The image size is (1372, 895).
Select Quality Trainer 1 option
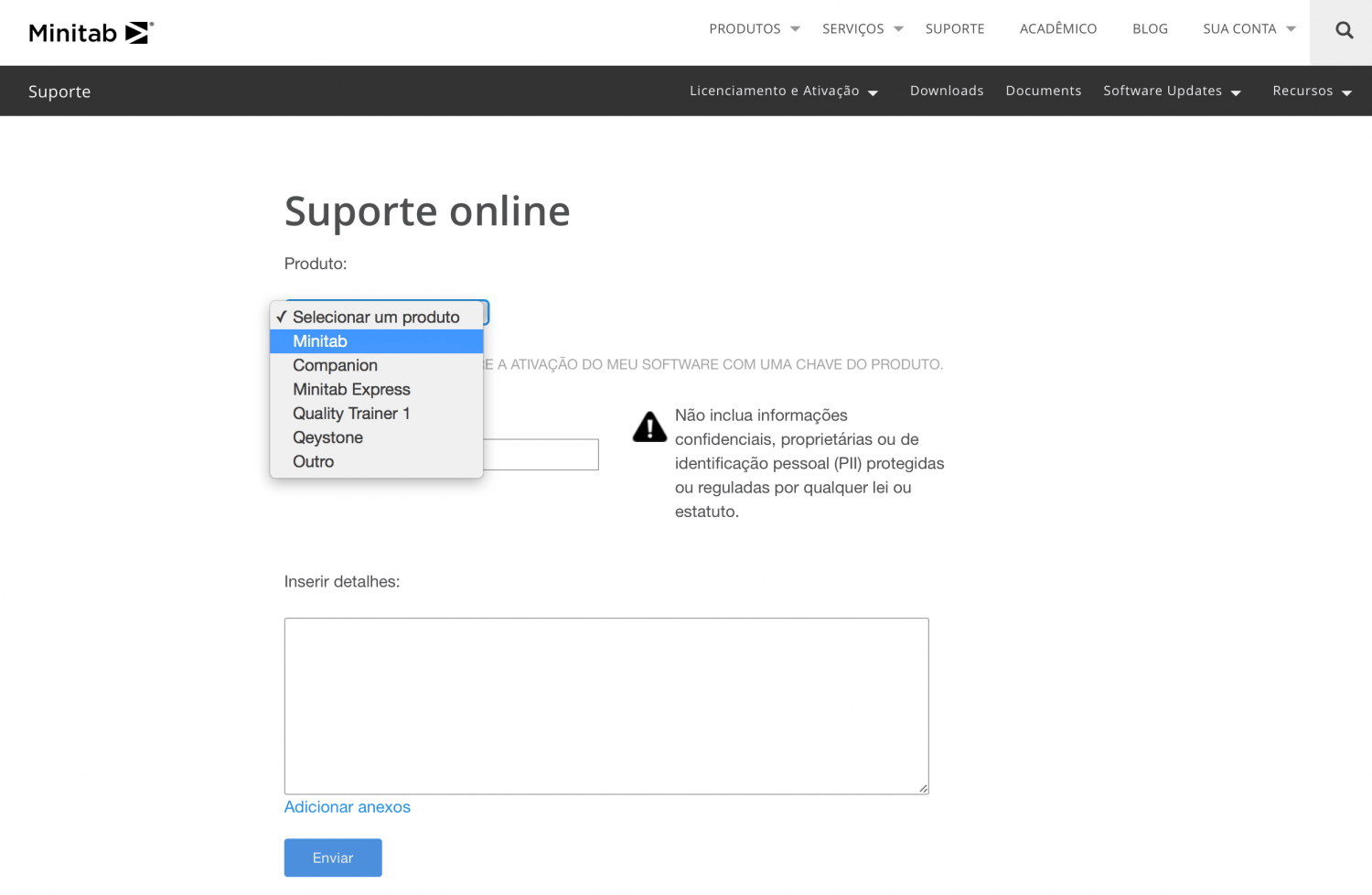[x=376, y=414]
